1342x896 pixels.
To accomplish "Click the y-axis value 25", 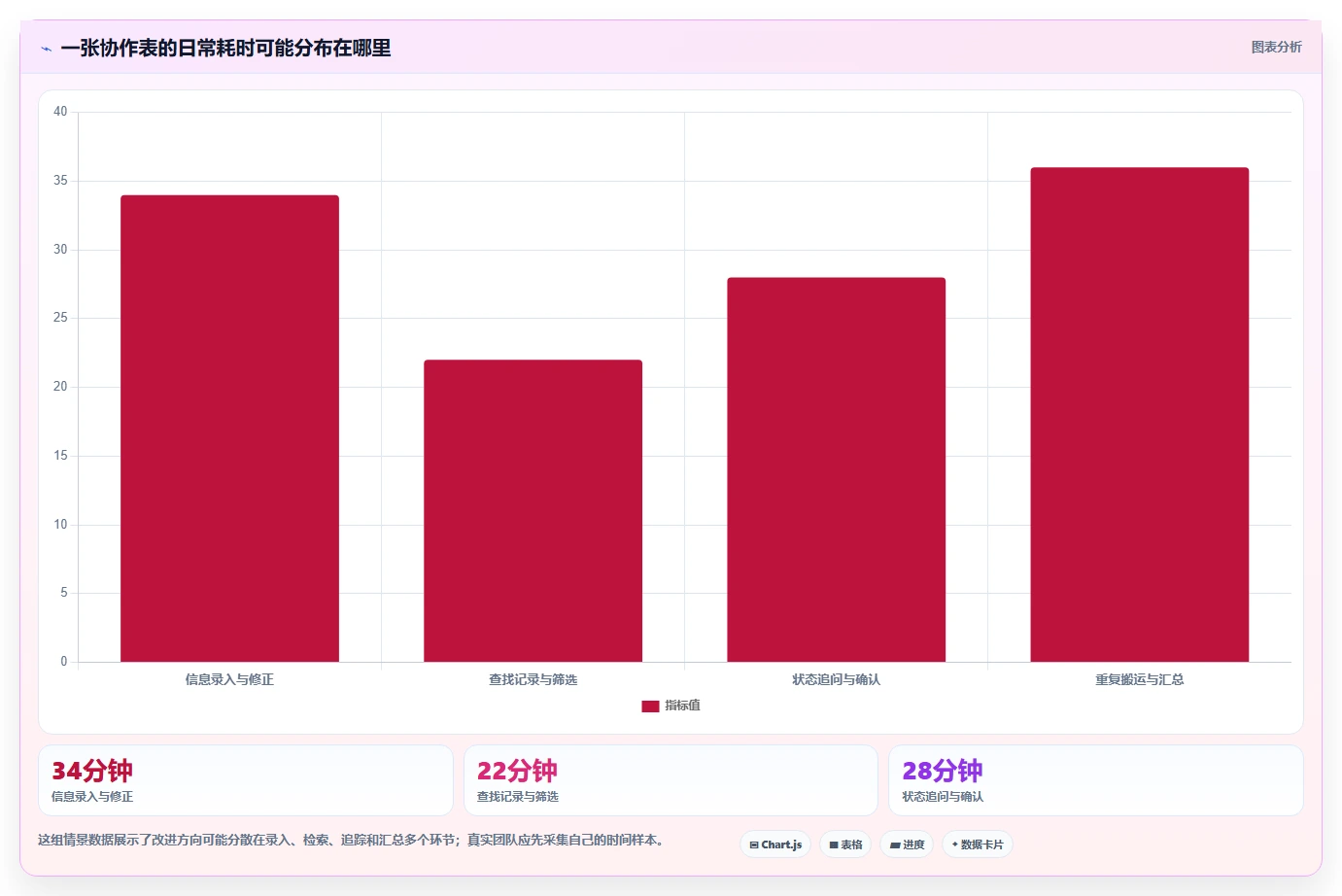I will 60,318.
